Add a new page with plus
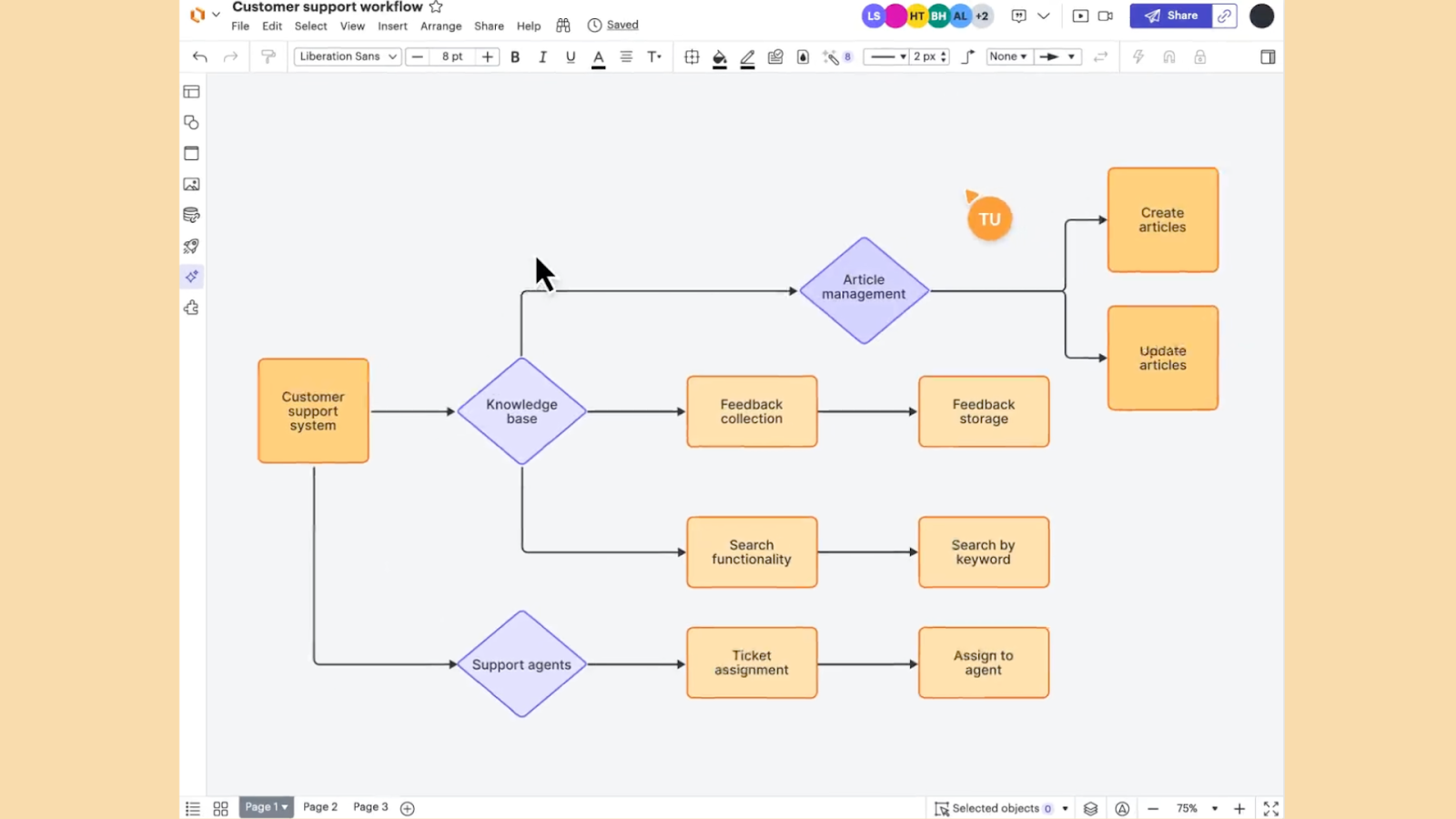The height and width of the screenshot is (819, 1456). click(x=408, y=808)
